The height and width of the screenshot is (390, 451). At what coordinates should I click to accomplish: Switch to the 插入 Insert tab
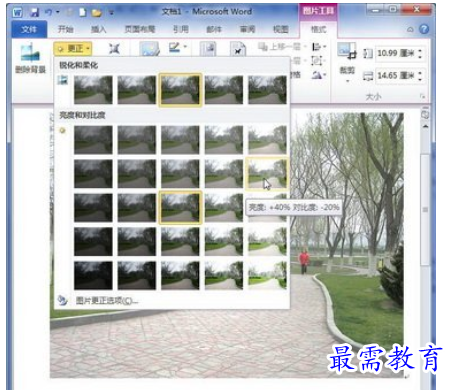click(98, 29)
